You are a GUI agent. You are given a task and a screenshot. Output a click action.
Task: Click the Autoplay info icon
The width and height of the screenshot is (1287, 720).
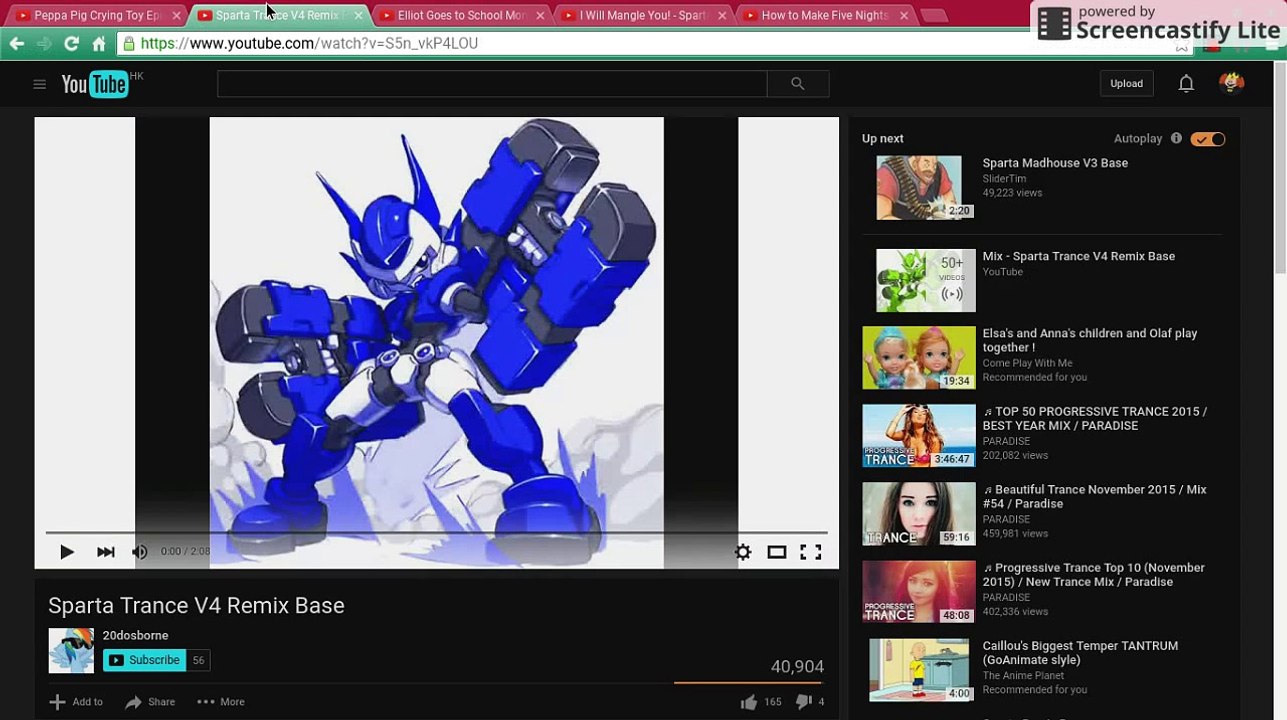click(1176, 138)
